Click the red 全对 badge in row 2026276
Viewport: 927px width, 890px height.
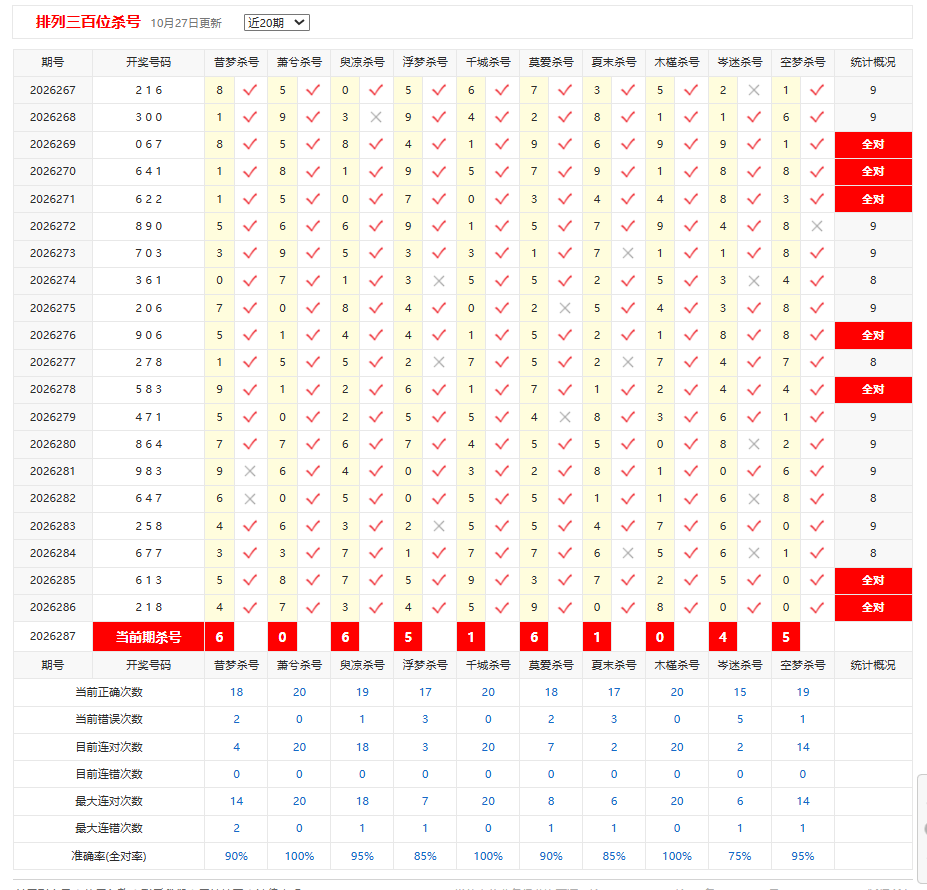(x=873, y=335)
